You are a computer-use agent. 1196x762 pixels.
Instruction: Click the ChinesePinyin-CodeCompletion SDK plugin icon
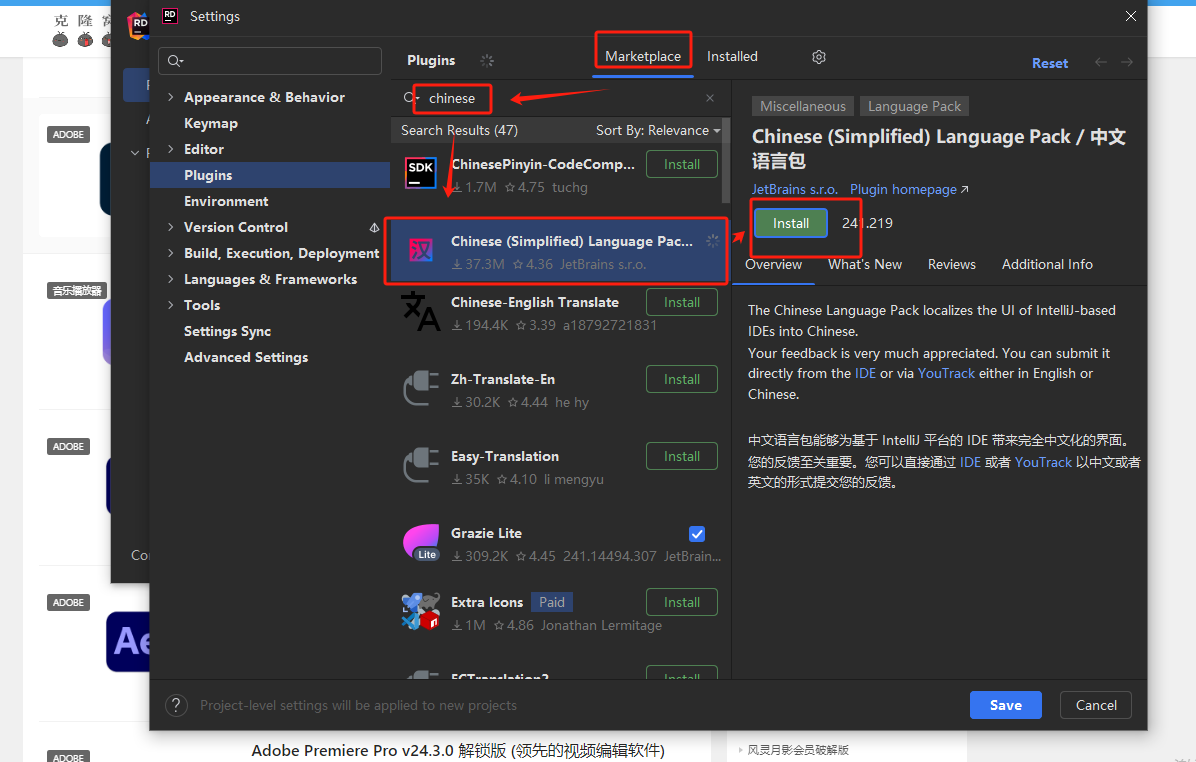click(x=420, y=173)
